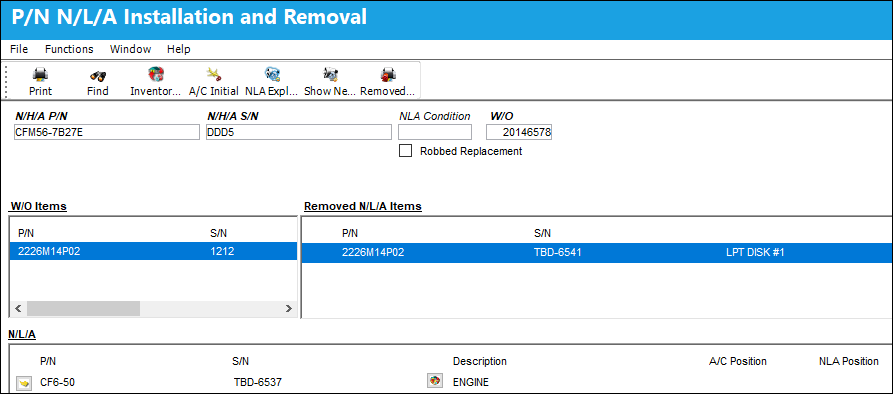Open the Removed... toolbar icon
Image resolution: width=893 pixels, height=394 pixels.
point(388,75)
